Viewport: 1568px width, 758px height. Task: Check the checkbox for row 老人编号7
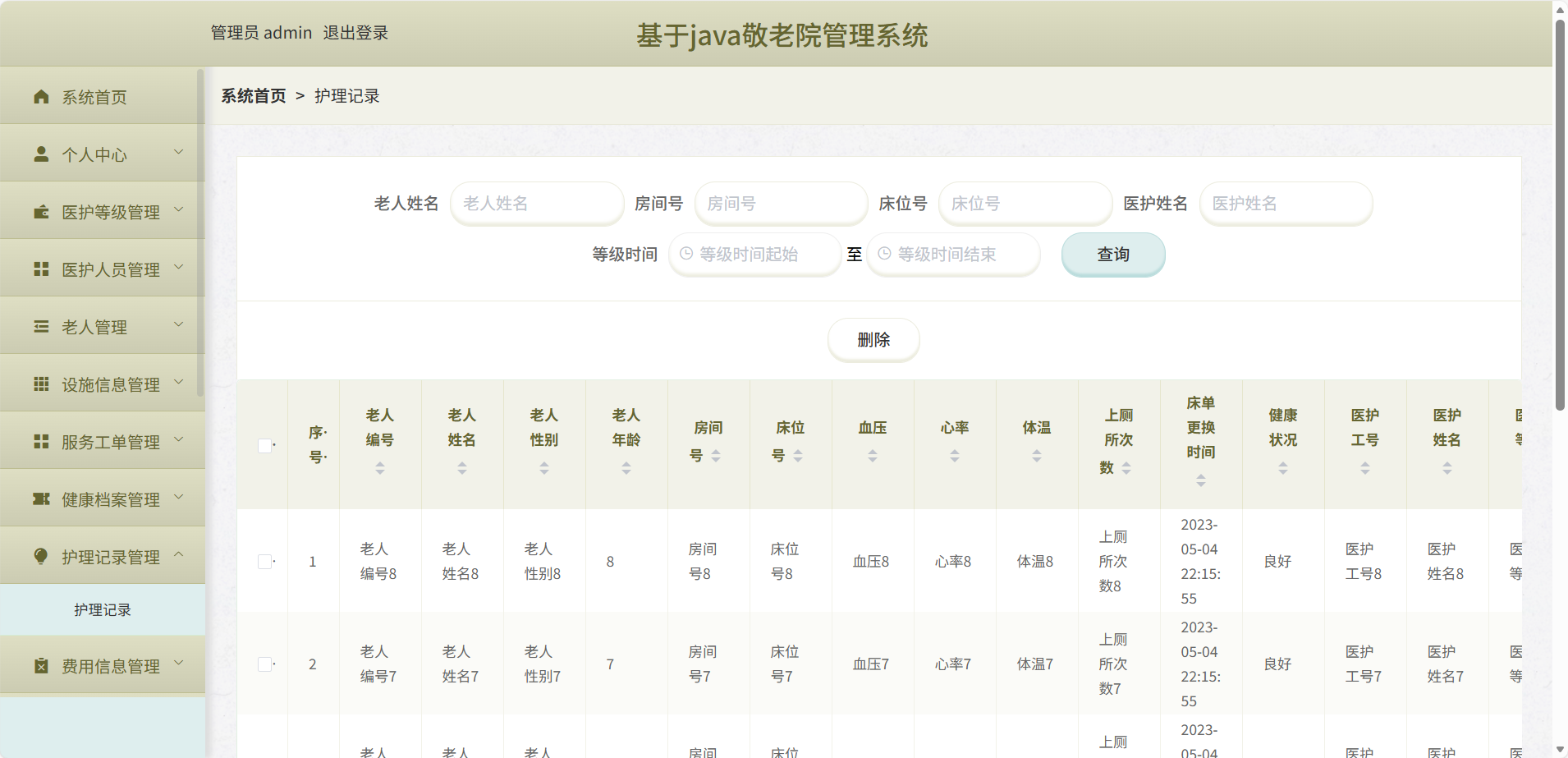coord(264,664)
